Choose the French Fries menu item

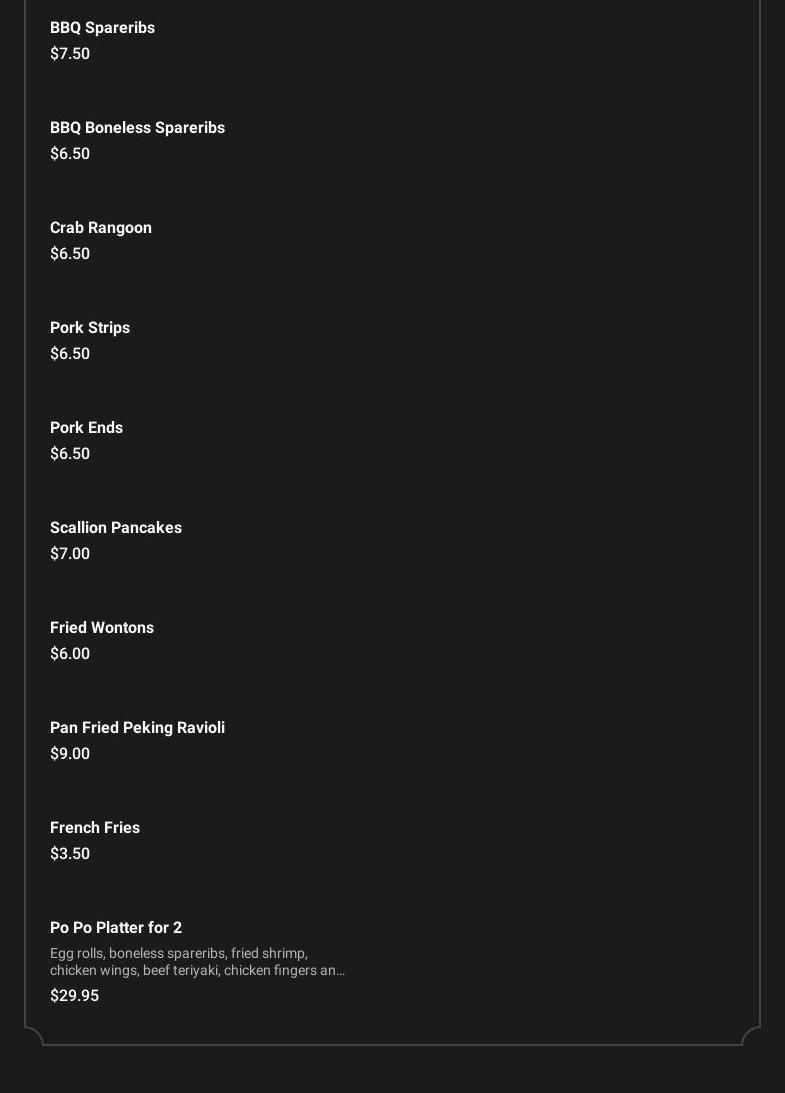(95, 828)
